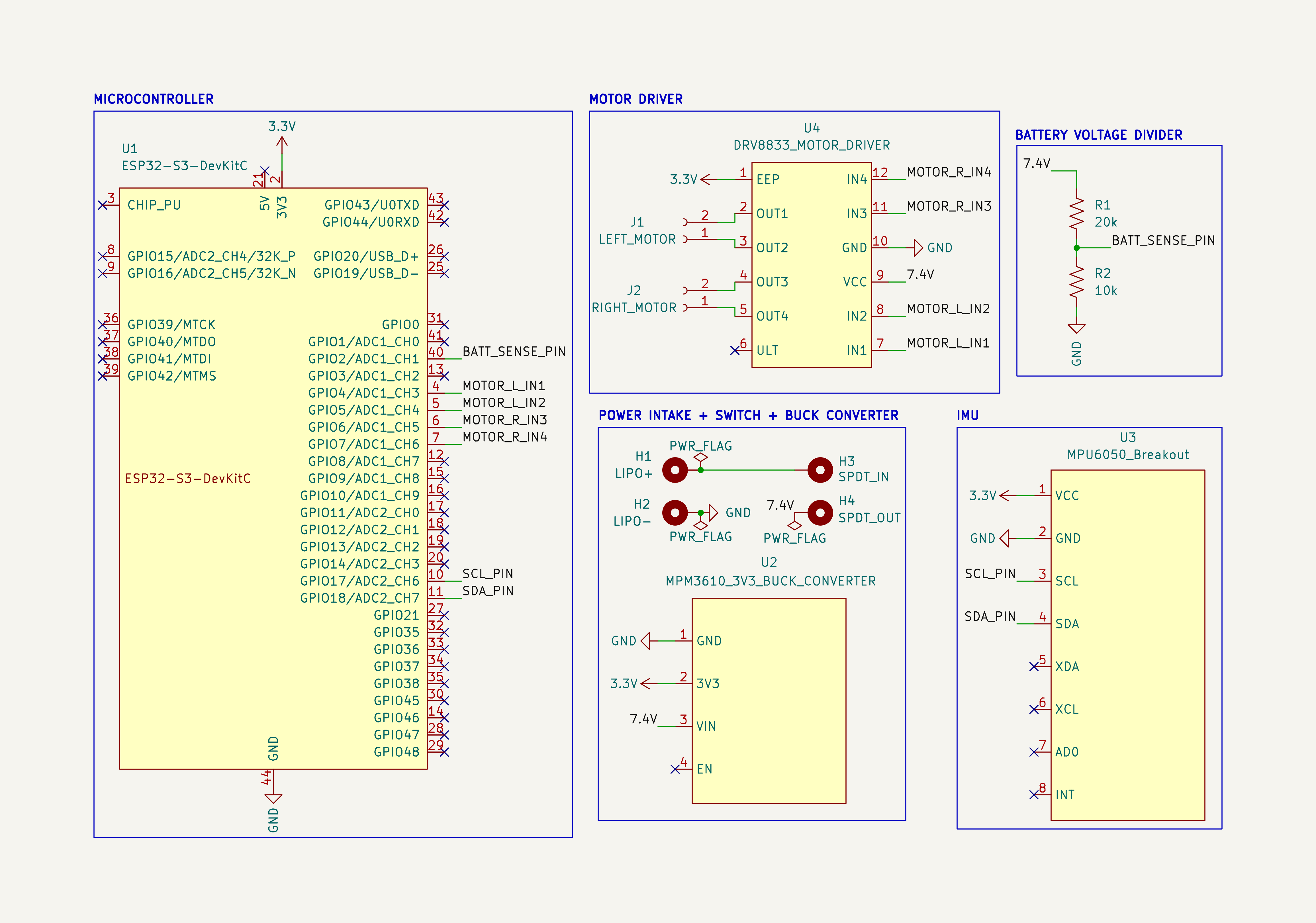Click no-connect marker on ULT pin 6
The width and height of the screenshot is (1316, 923).
click(x=735, y=350)
